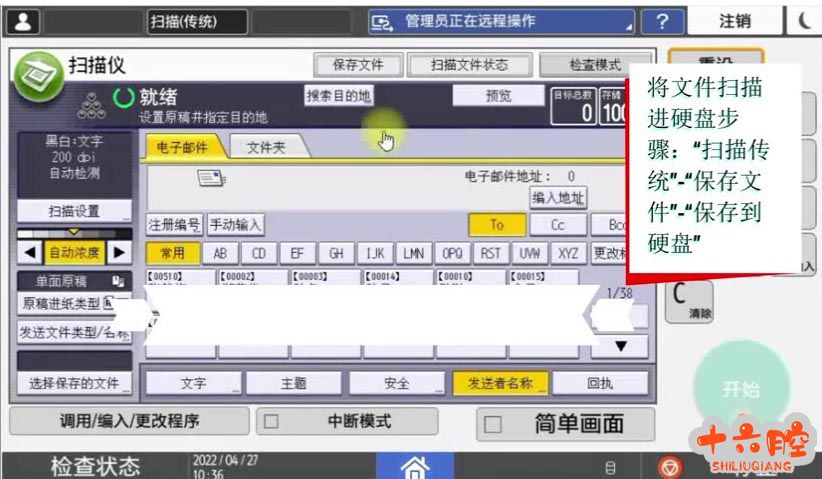Select the 电子邮件 tab

coord(183,148)
